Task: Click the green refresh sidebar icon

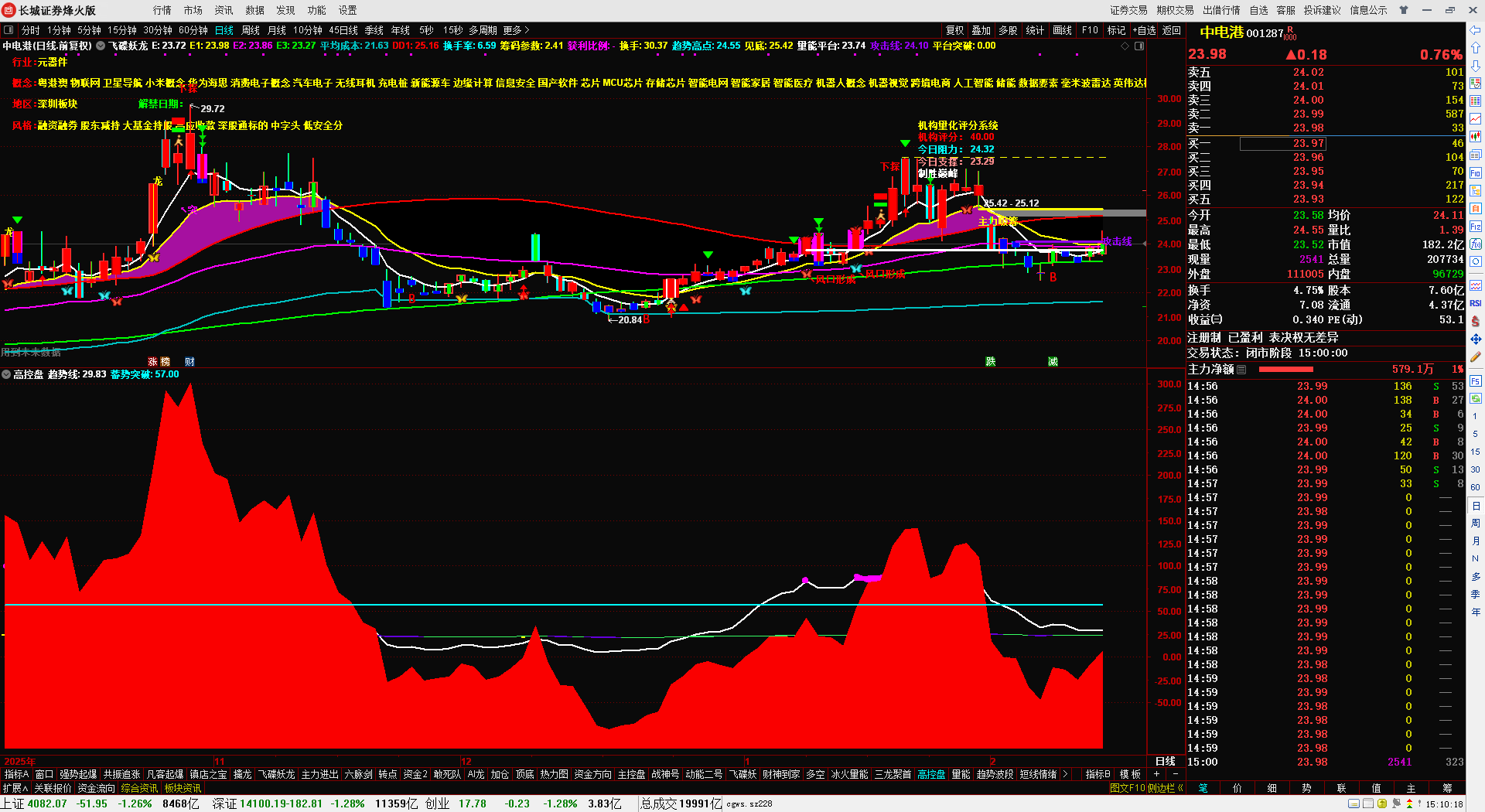Action: coord(1476,399)
